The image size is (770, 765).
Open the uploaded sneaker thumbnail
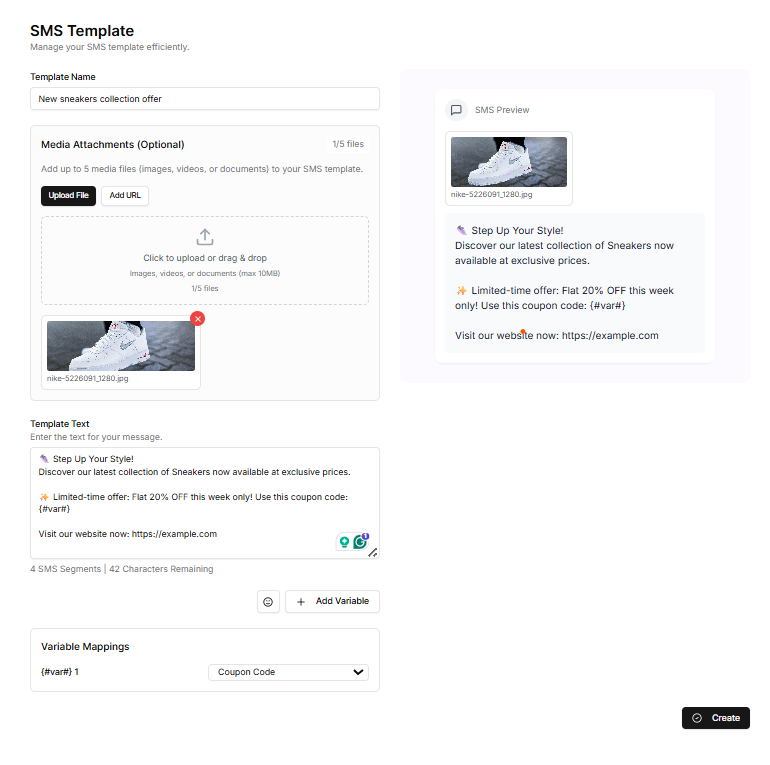click(x=120, y=346)
